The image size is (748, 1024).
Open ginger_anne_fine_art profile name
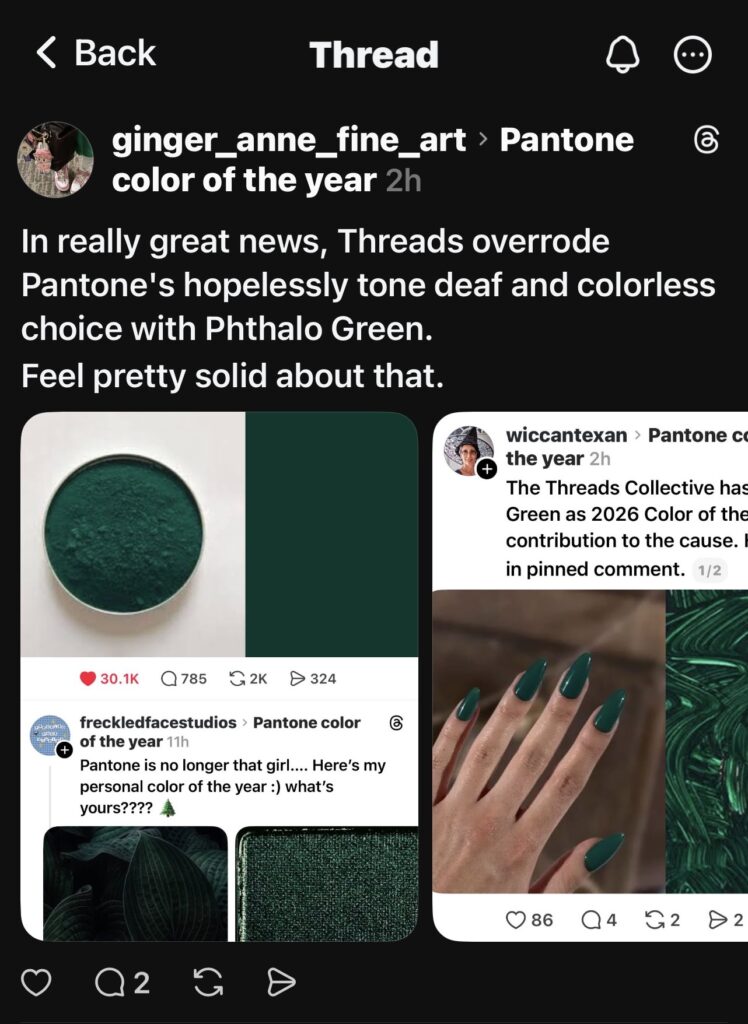pyautogui.click(x=289, y=140)
